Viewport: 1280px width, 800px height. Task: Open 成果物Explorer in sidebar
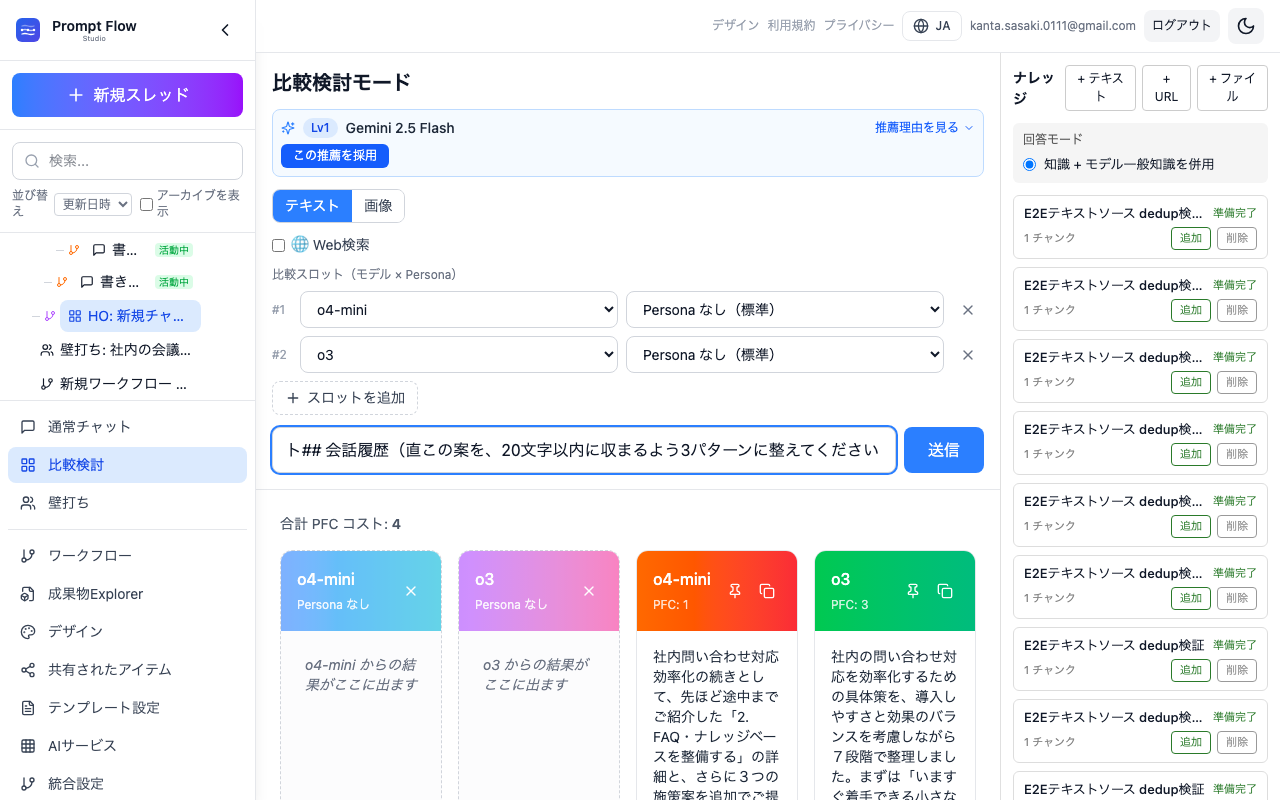pos(127,594)
